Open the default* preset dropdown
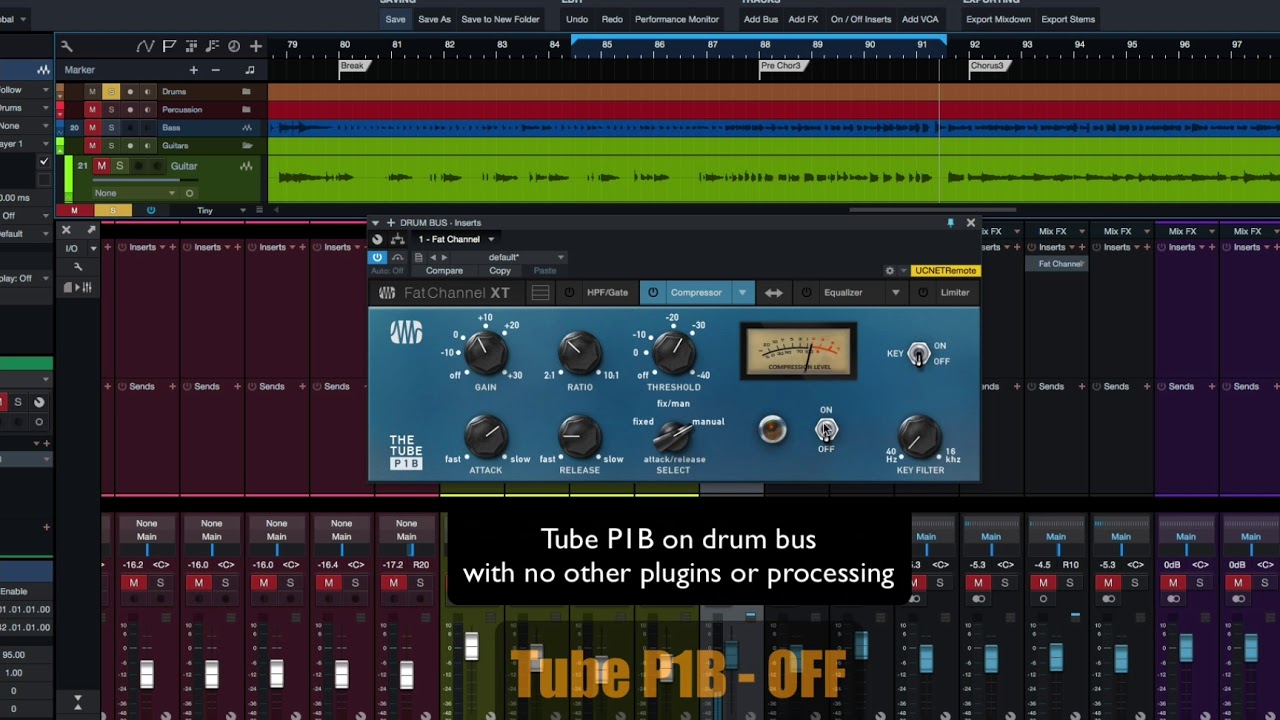The width and height of the screenshot is (1280, 720). tap(560, 258)
